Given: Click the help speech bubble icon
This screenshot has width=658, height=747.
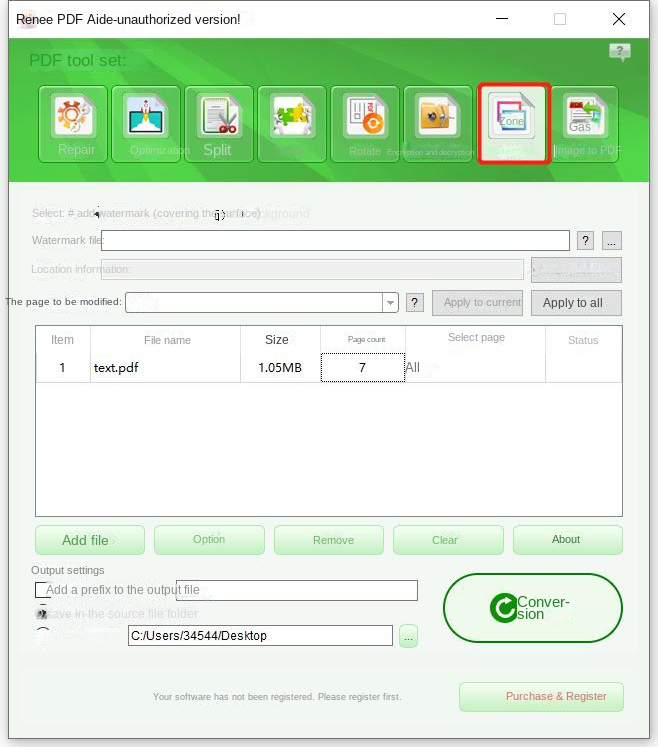Looking at the screenshot, I should tap(620, 52).
